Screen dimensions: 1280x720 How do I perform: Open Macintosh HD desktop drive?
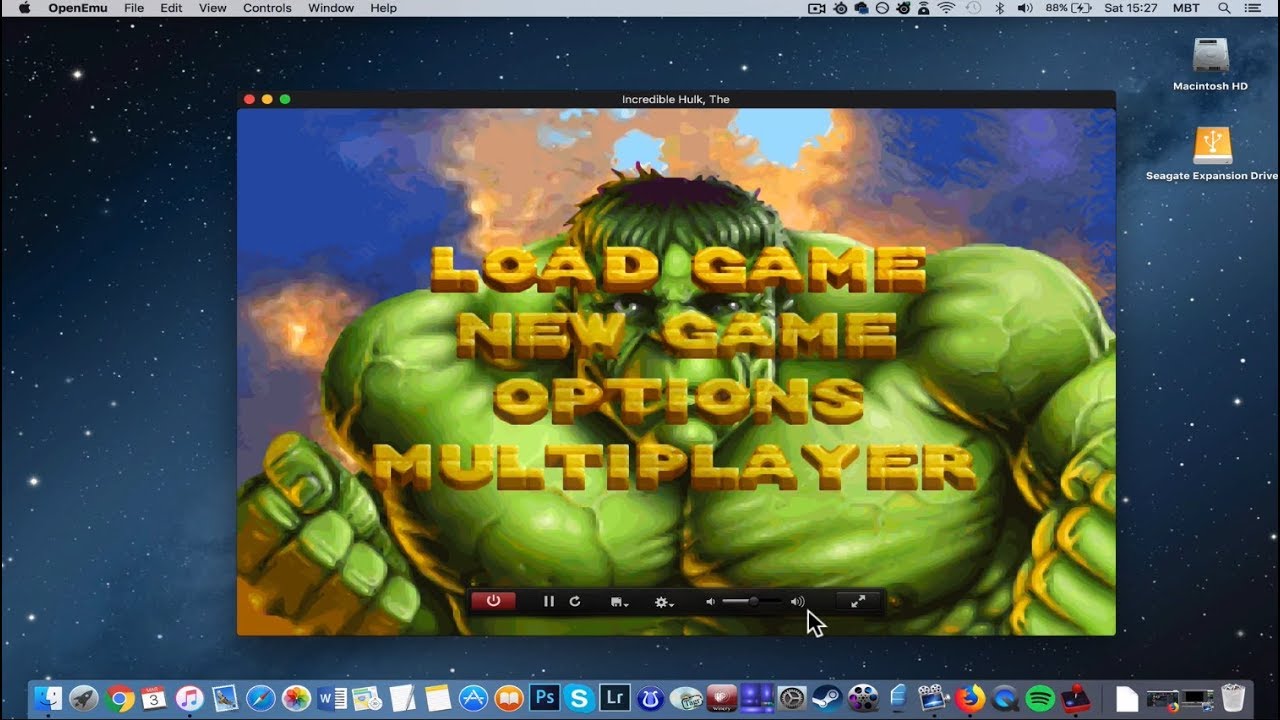[1211, 64]
